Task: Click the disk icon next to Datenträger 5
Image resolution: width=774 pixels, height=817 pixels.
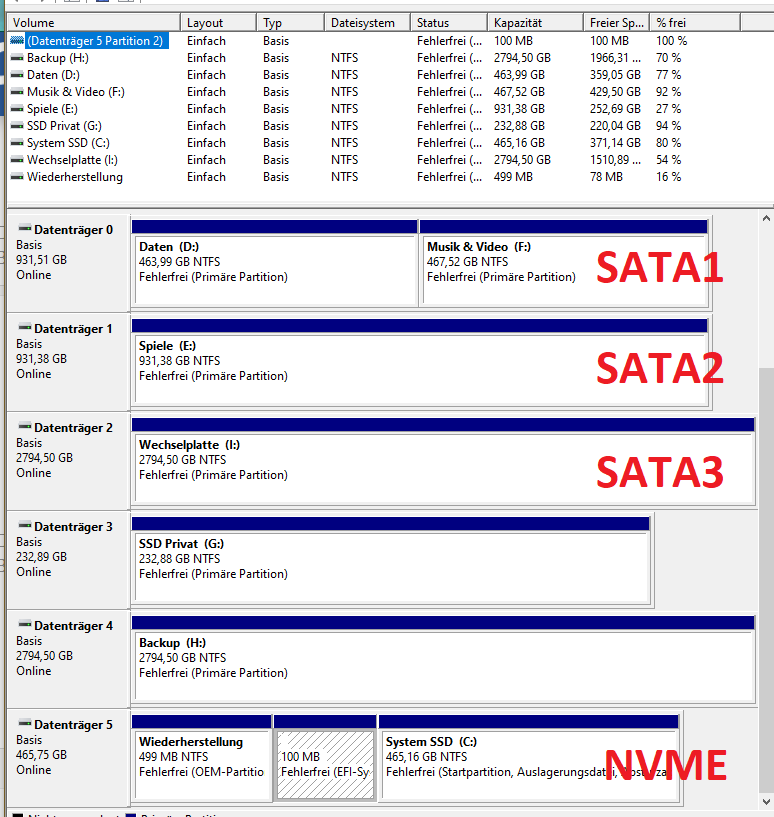Action: click(x=24, y=723)
